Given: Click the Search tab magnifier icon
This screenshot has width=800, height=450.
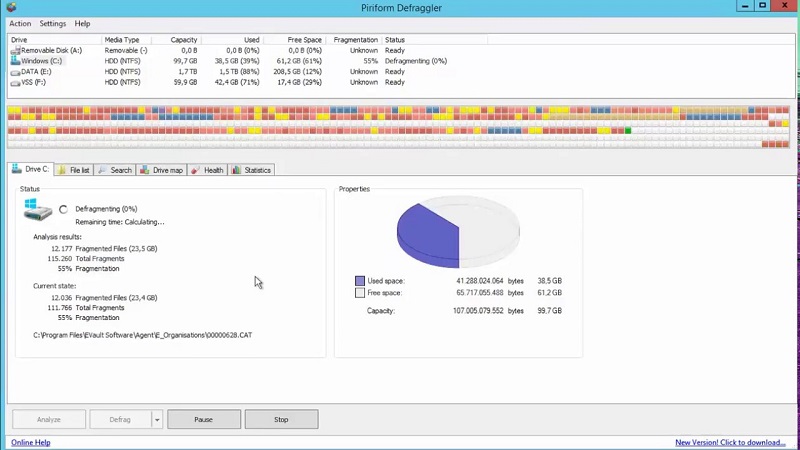Looking at the screenshot, I should [103, 170].
